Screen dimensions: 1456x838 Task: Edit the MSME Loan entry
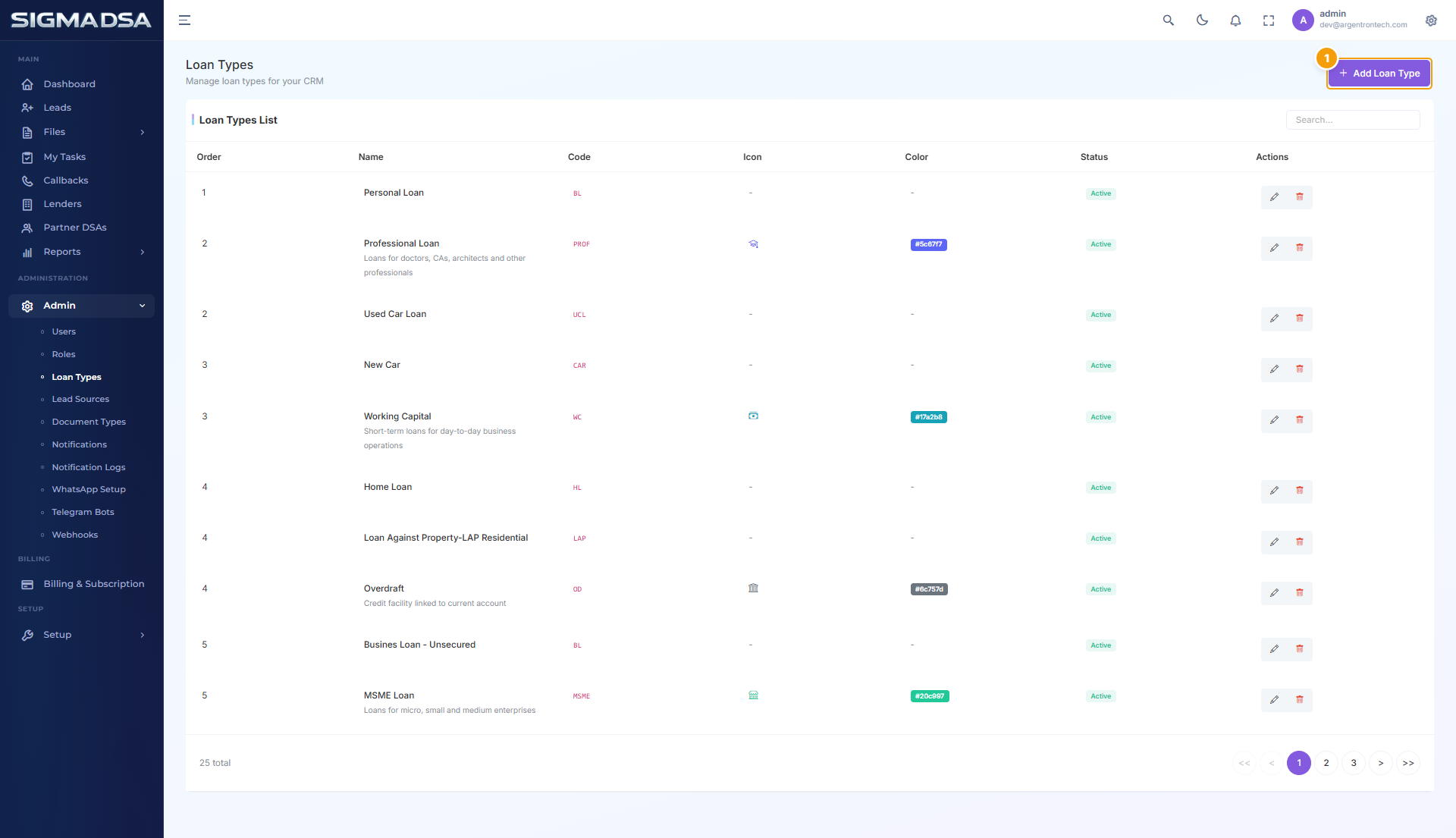click(x=1274, y=700)
